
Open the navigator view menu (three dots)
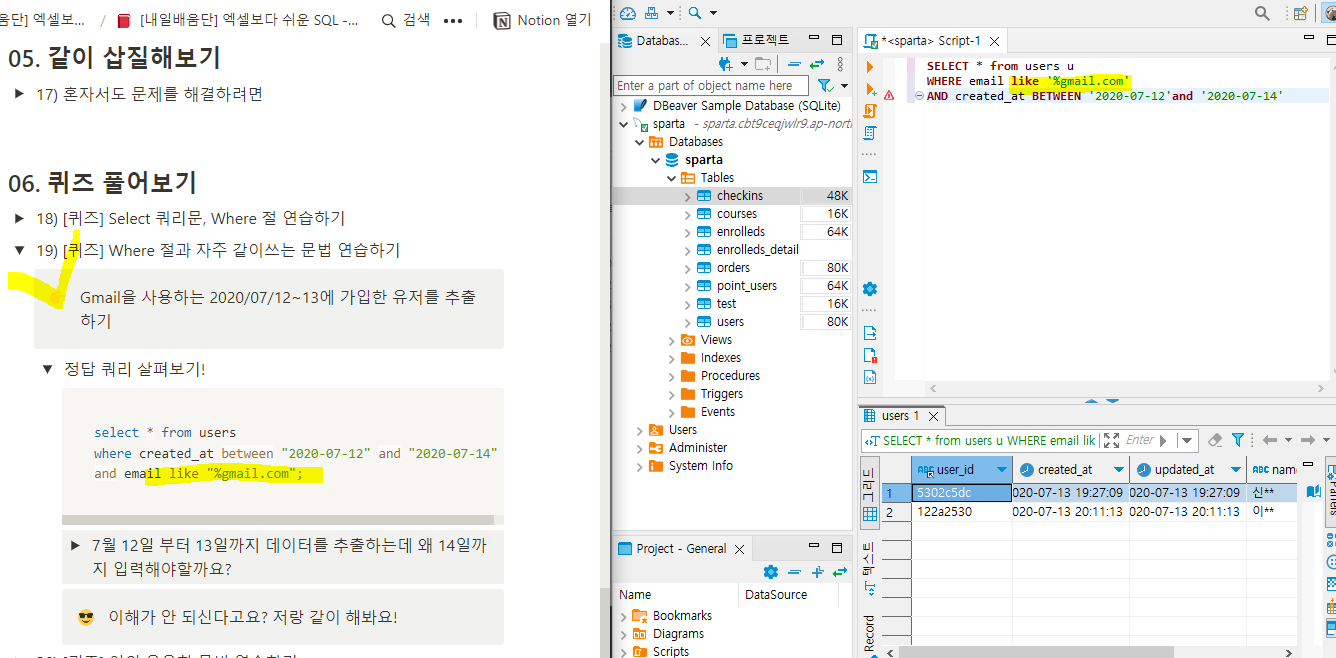coord(839,64)
